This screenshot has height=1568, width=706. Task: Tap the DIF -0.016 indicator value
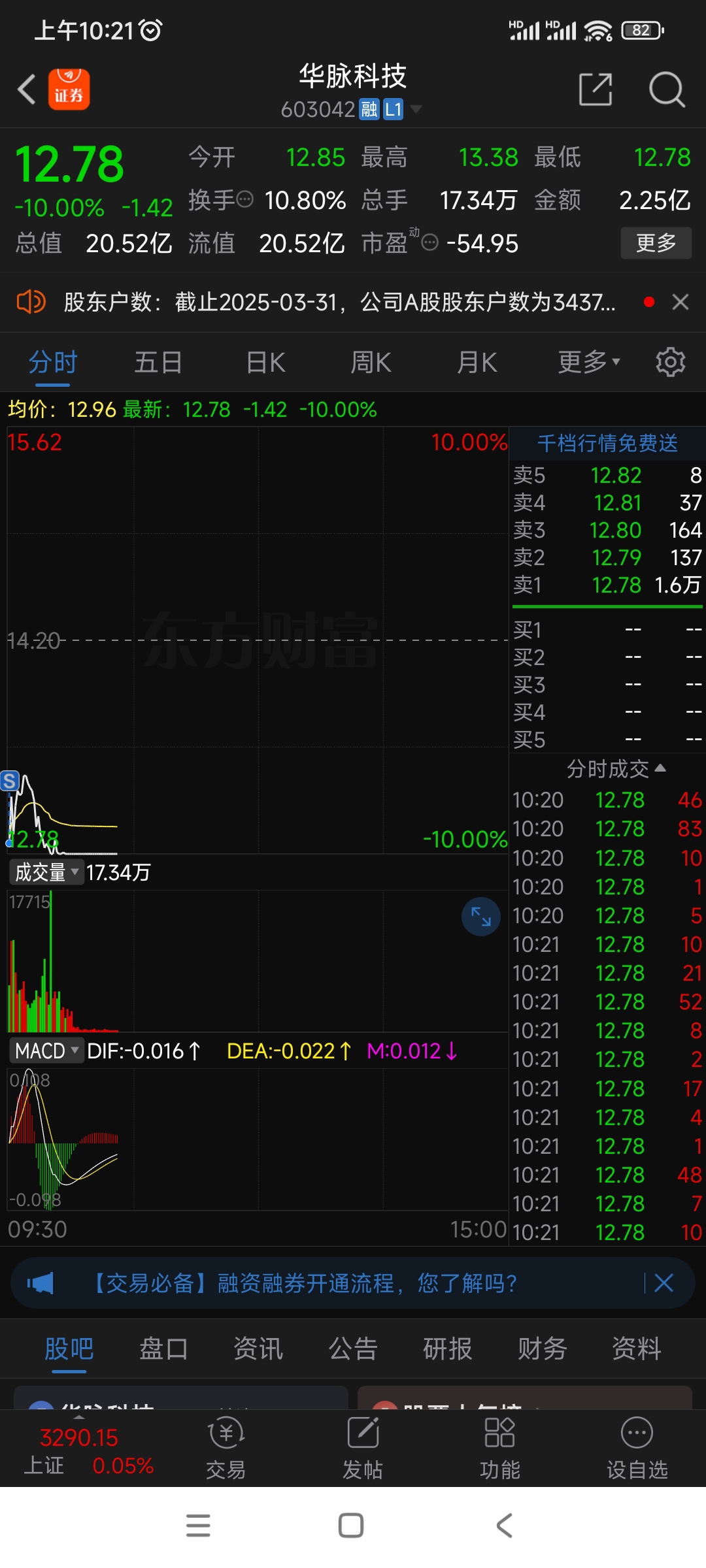pos(144,1051)
